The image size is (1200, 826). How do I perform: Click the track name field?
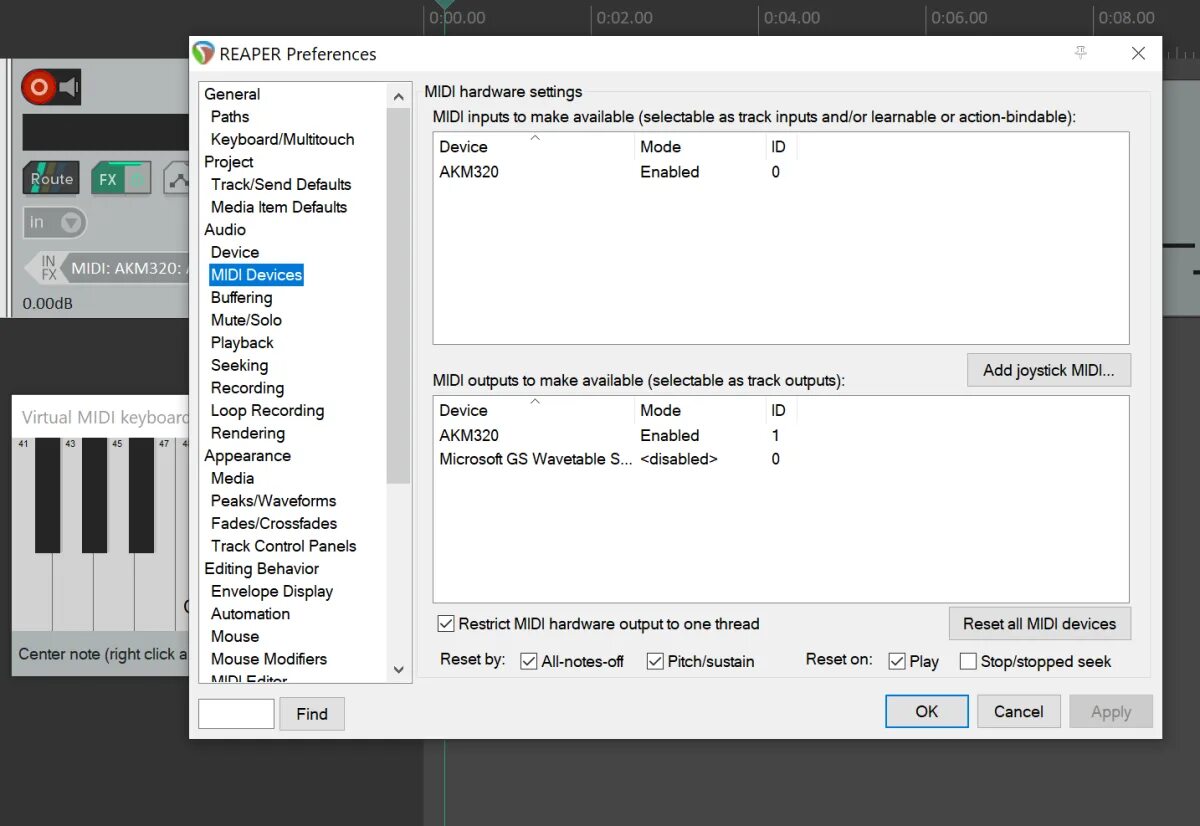click(x=105, y=132)
